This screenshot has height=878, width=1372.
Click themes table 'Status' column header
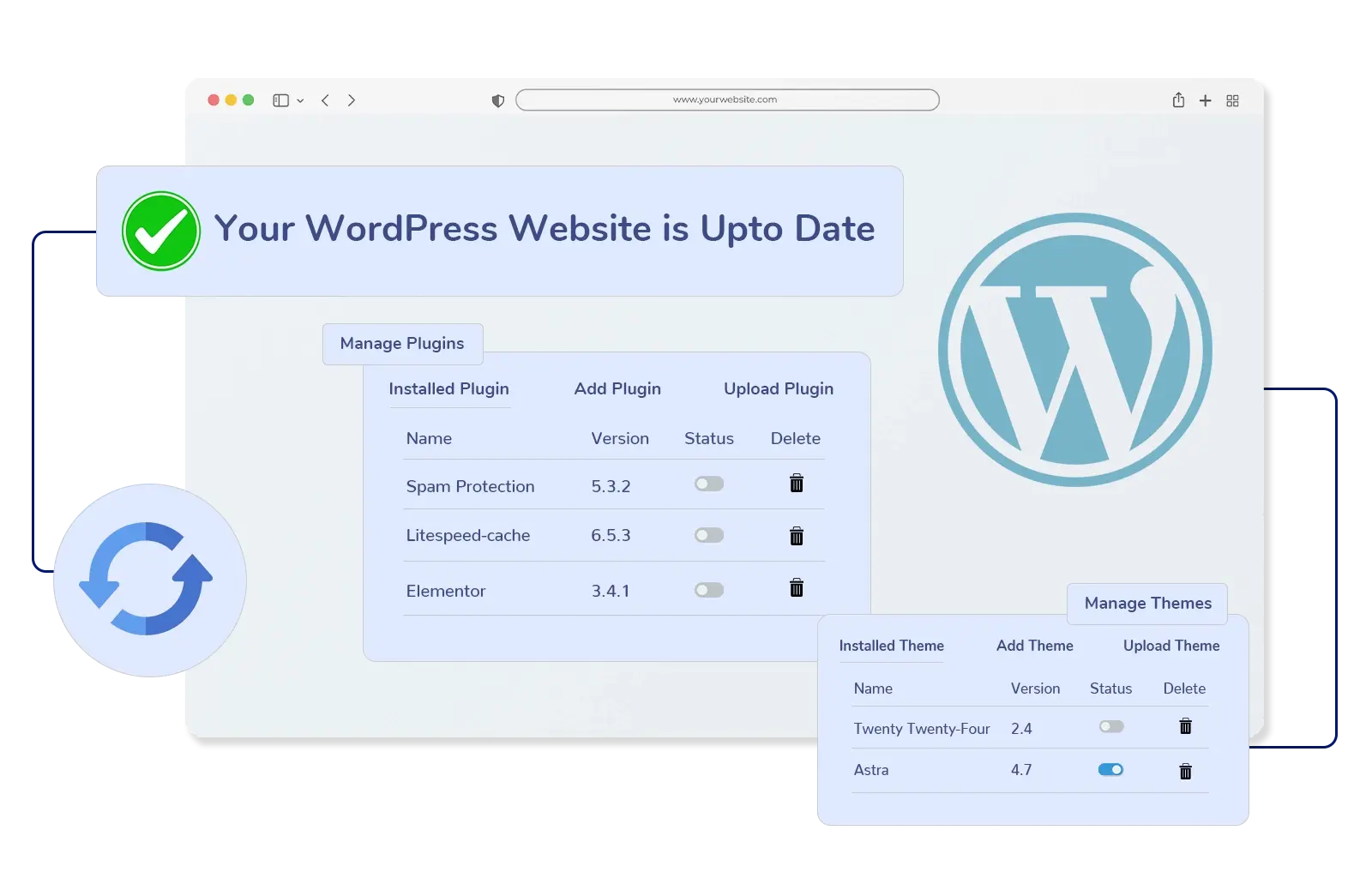(1110, 689)
